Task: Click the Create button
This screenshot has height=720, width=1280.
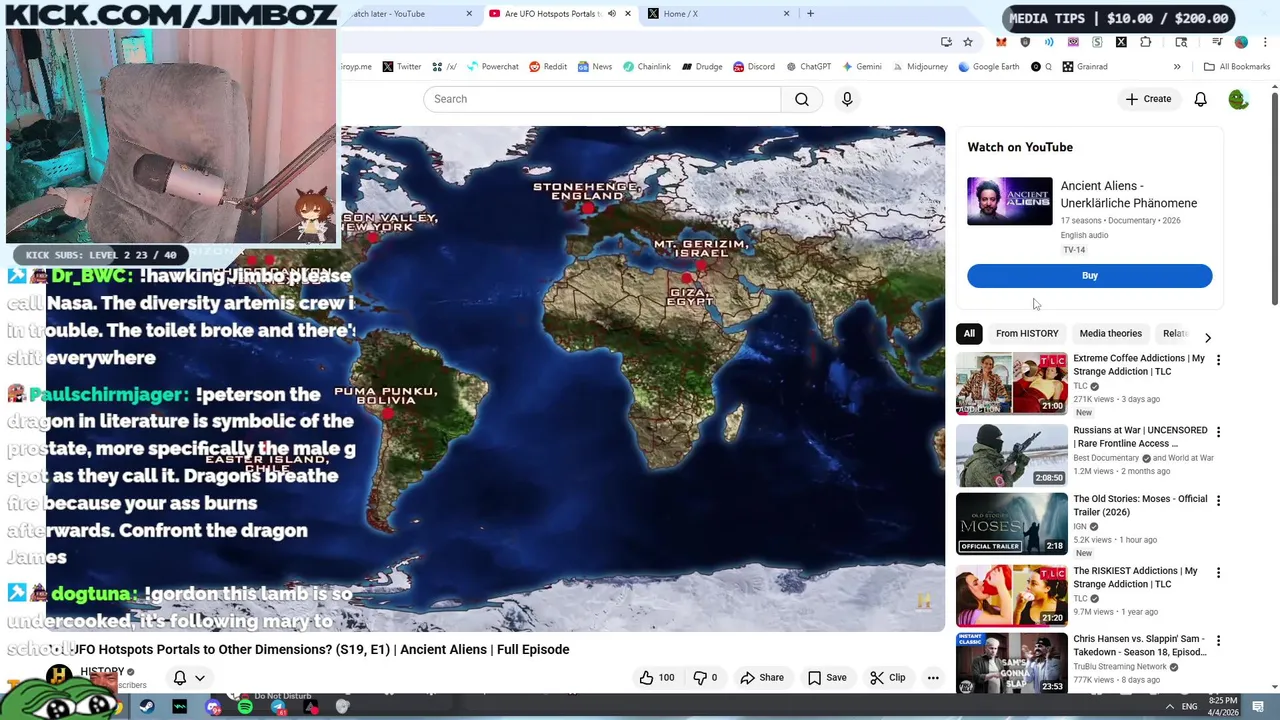Action: pyautogui.click(x=1148, y=99)
